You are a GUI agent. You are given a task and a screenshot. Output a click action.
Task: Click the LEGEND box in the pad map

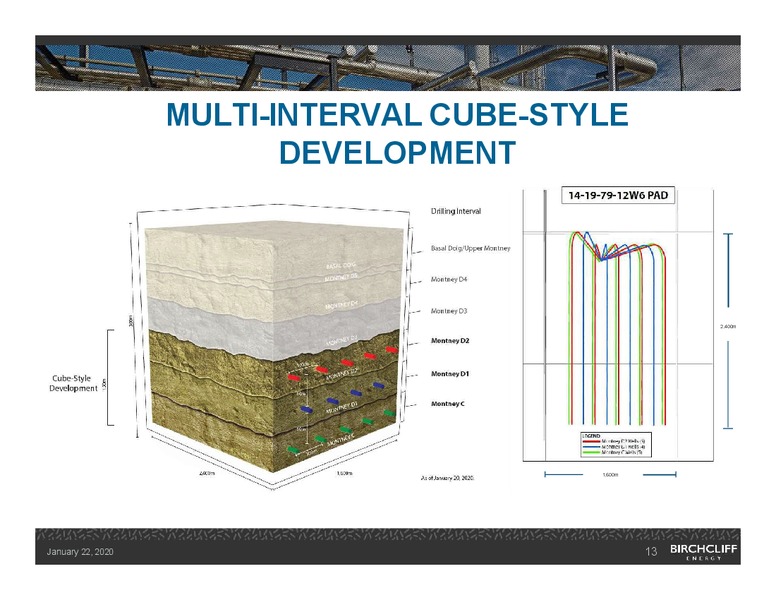(x=616, y=445)
